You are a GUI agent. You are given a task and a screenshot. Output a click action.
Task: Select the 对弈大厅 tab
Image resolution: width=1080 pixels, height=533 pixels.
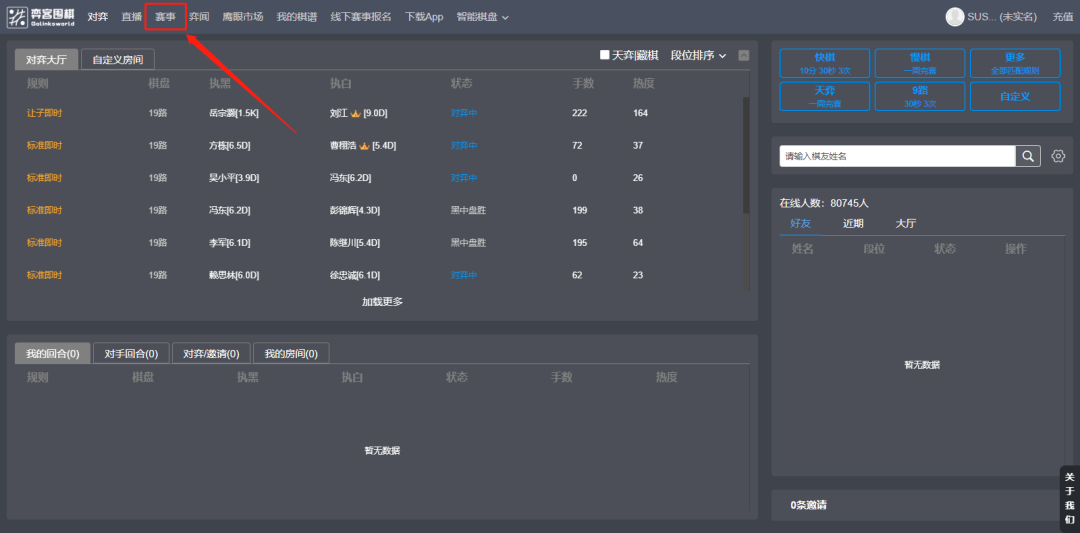[x=47, y=60]
